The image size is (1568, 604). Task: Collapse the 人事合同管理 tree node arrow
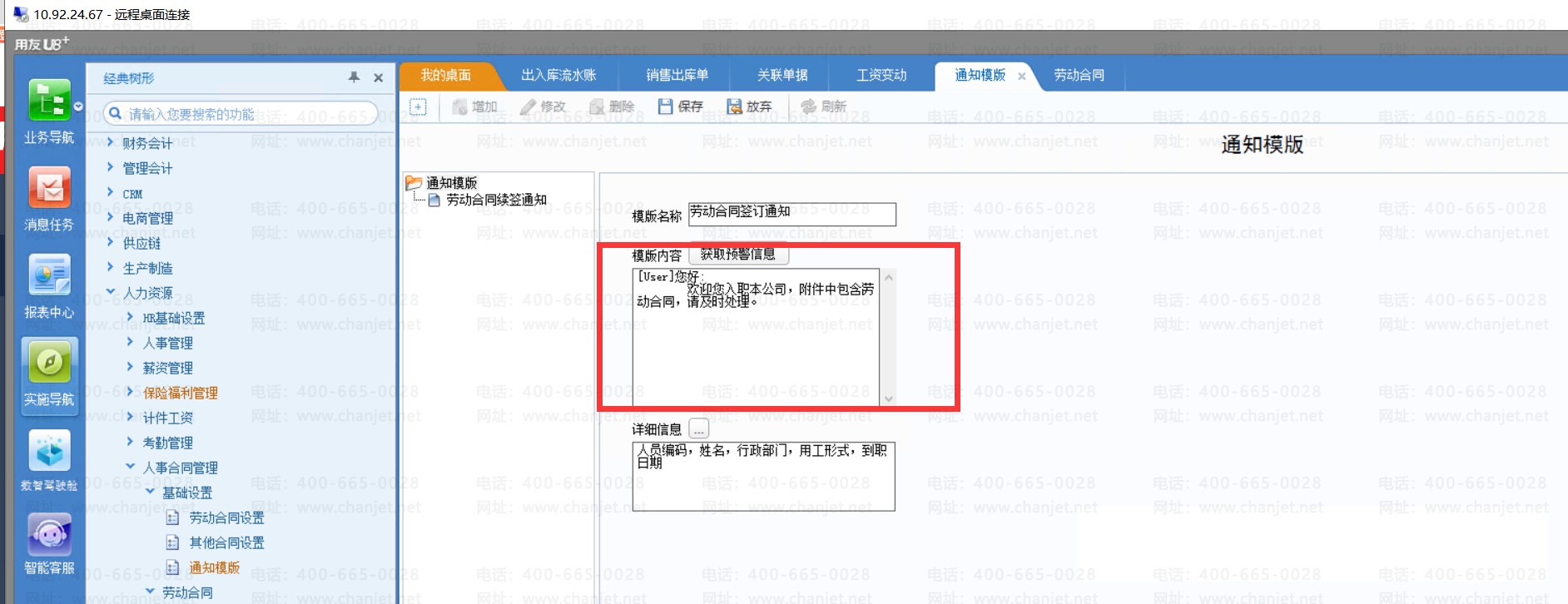(131, 467)
